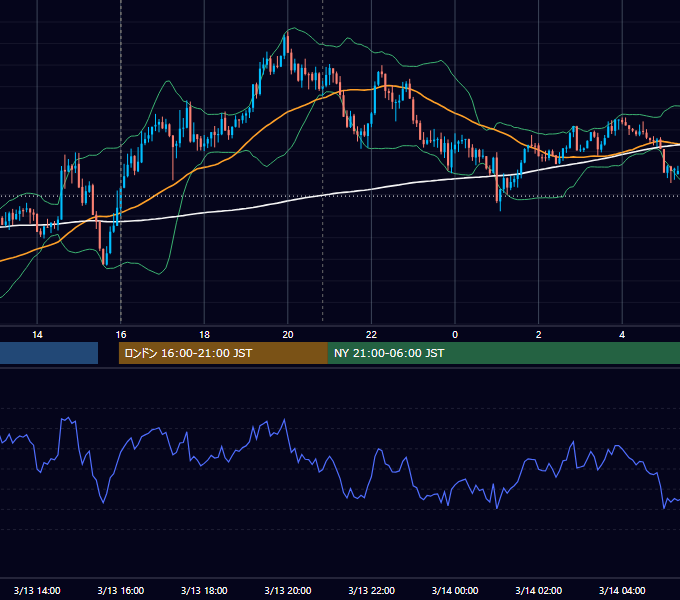Viewport: 680px width, 600px height.
Task: Select the blue session bar before London
Action: (49, 353)
